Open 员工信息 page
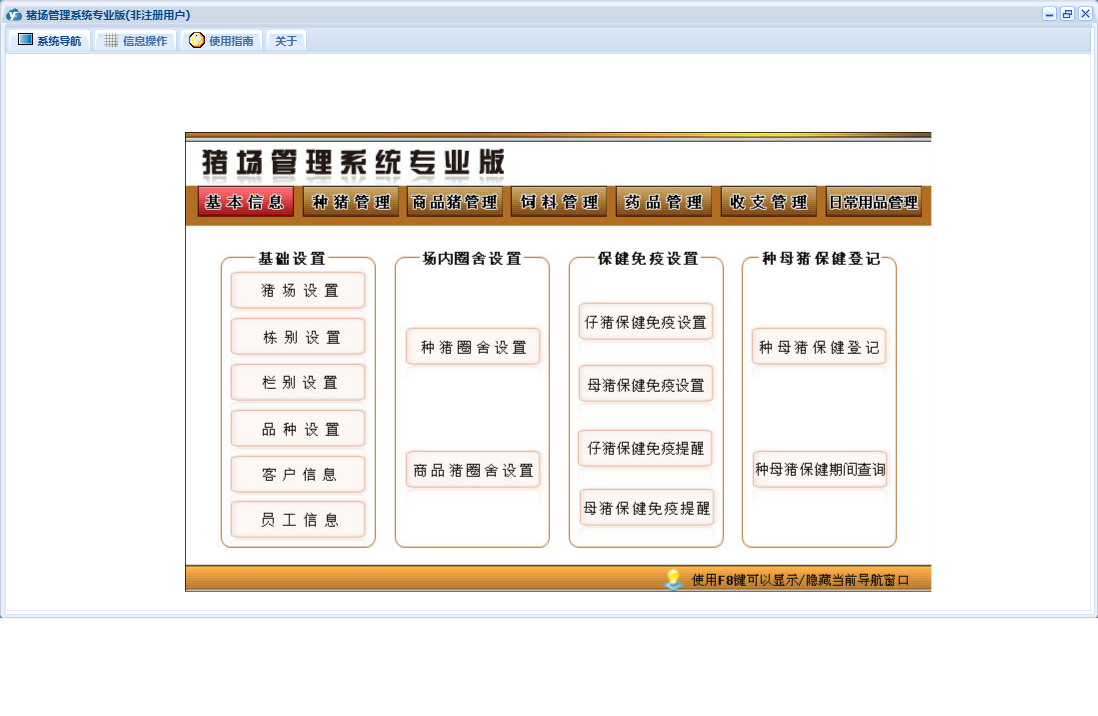The image size is (1098, 716). tap(298, 520)
